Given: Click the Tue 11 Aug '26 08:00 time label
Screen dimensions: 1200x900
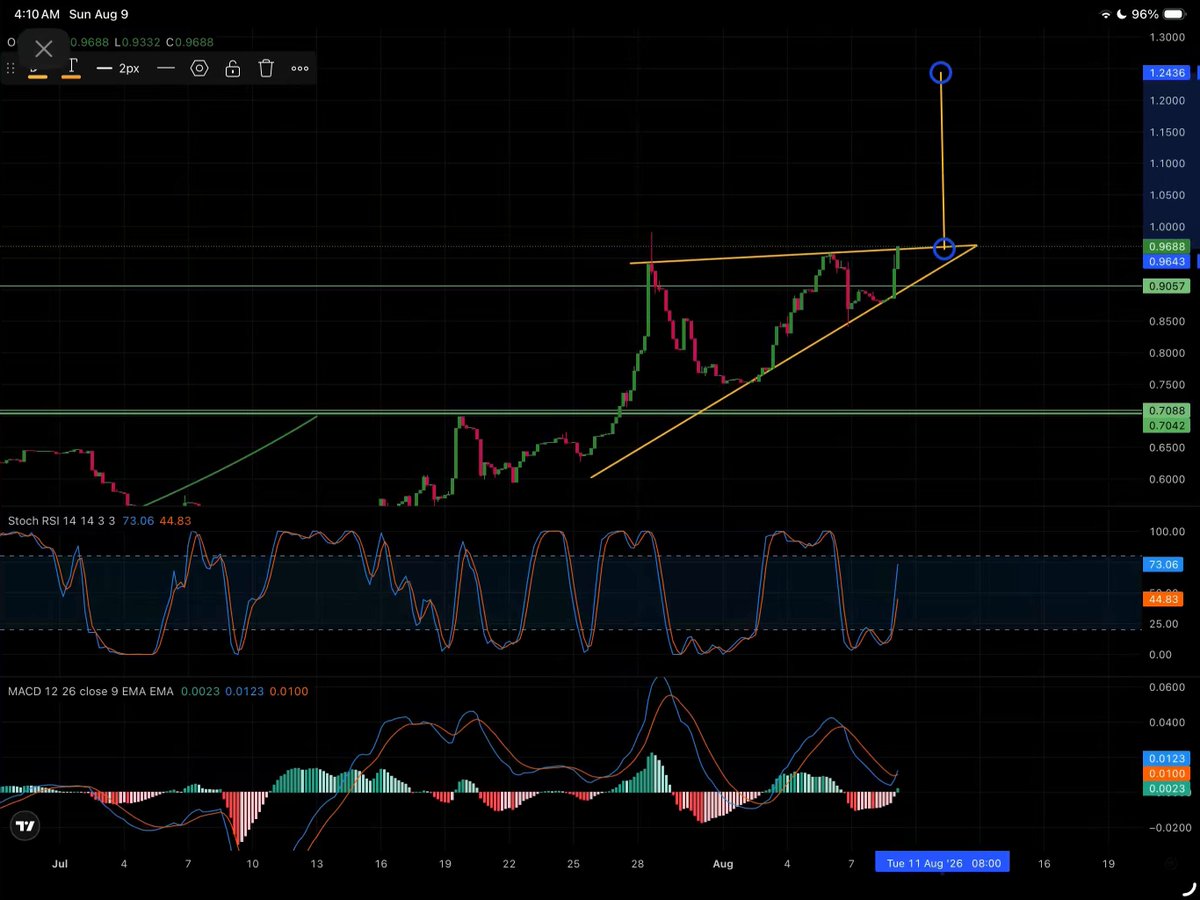Looking at the screenshot, I should (941, 863).
